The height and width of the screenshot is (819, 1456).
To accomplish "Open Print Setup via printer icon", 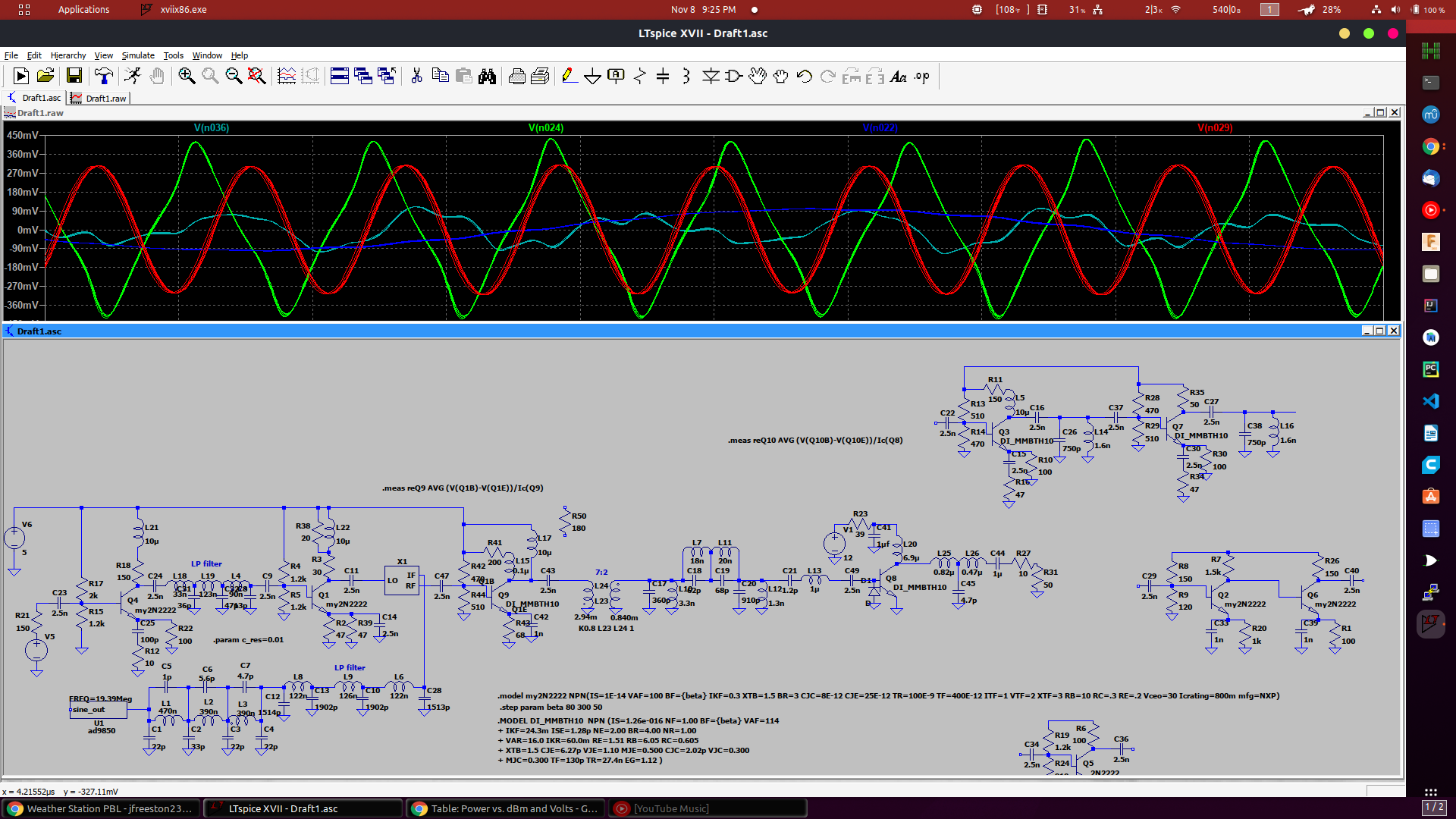I will tap(540, 76).
